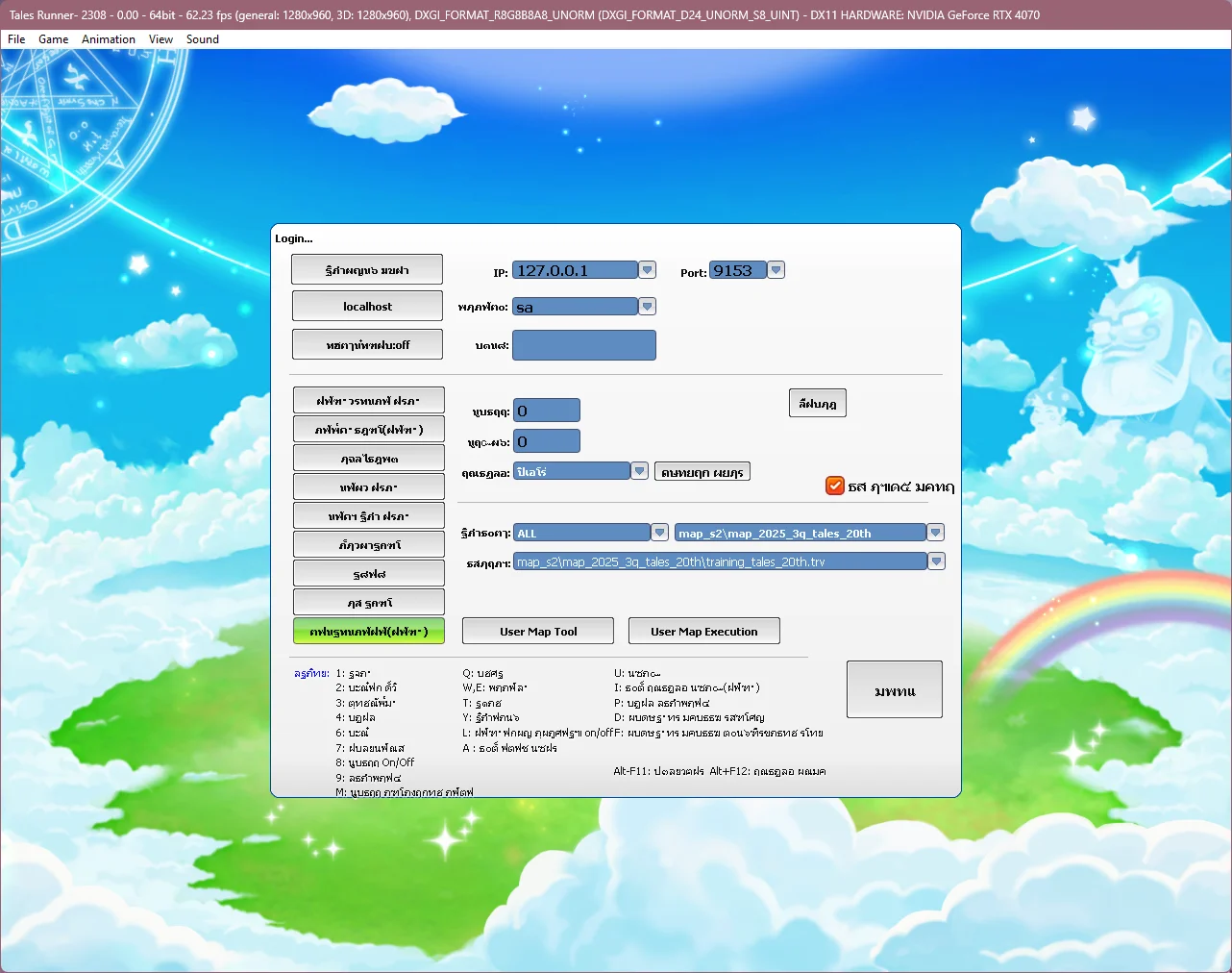Click the Port field showing 9153
This screenshot has height=973, width=1232.
pos(738,270)
